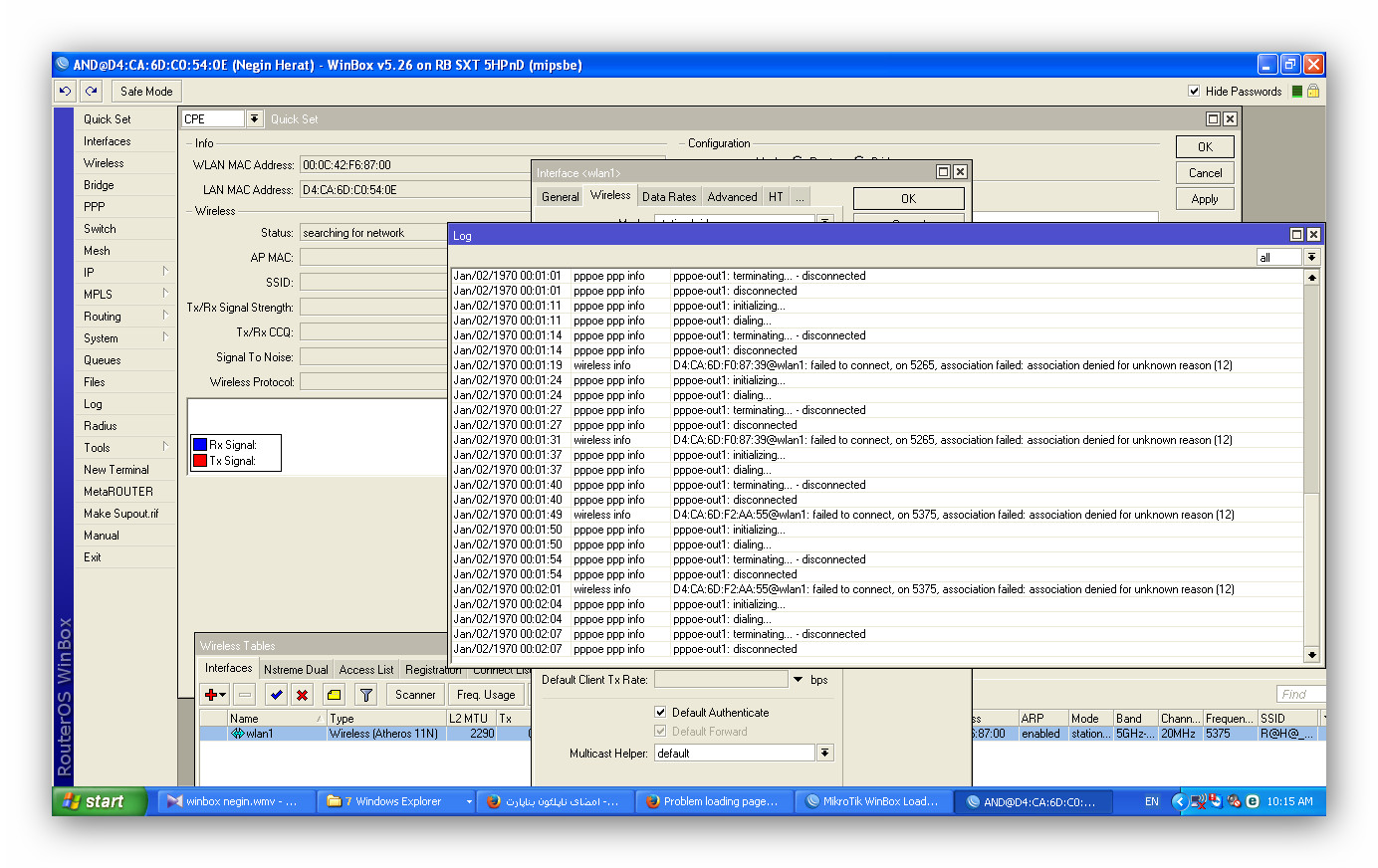Open New Terminal from the sidebar
Viewport: 1378px width, 868px height.
(x=125, y=470)
